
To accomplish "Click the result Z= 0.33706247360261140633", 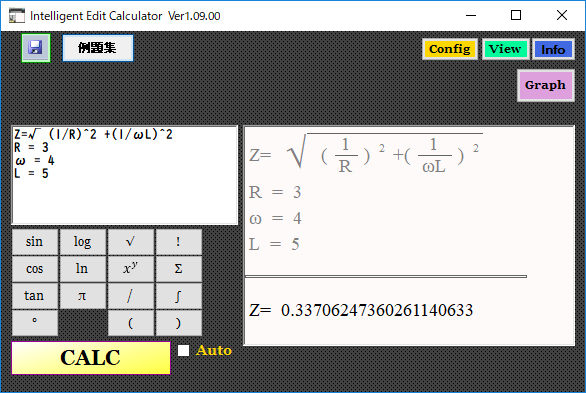I will pos(361,310).
